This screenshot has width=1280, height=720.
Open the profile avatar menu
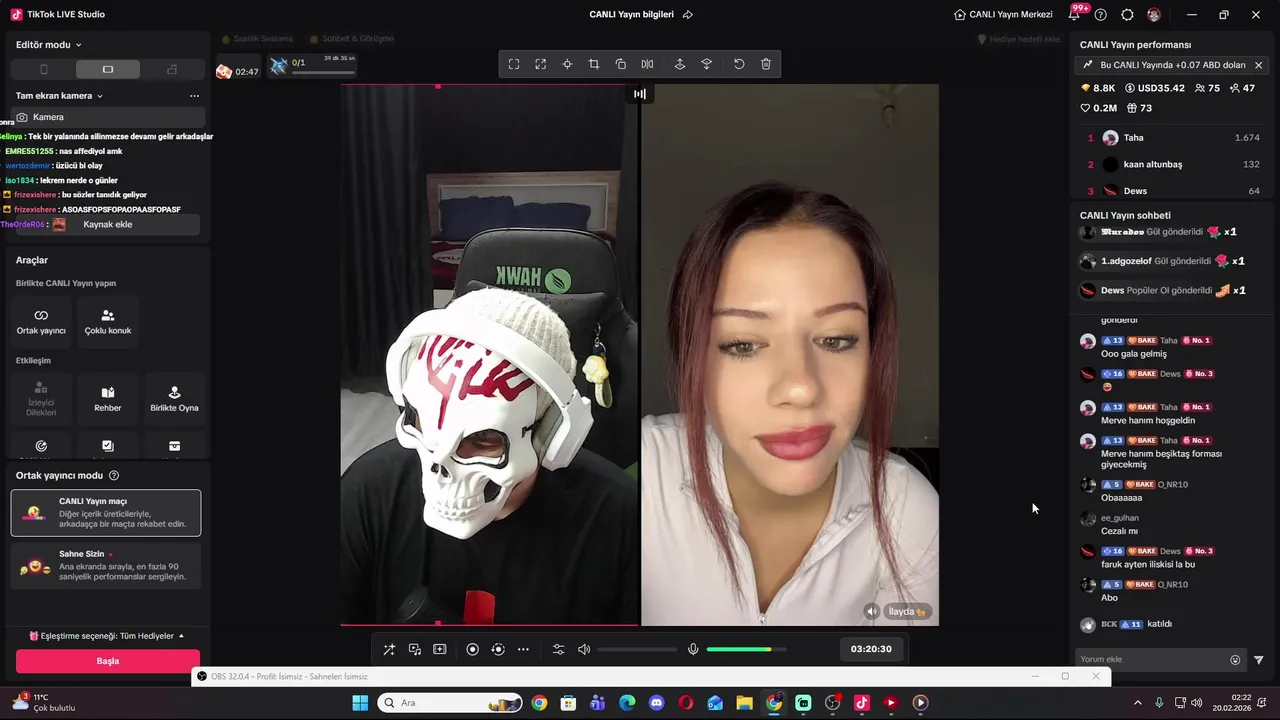coord(1155,15)
